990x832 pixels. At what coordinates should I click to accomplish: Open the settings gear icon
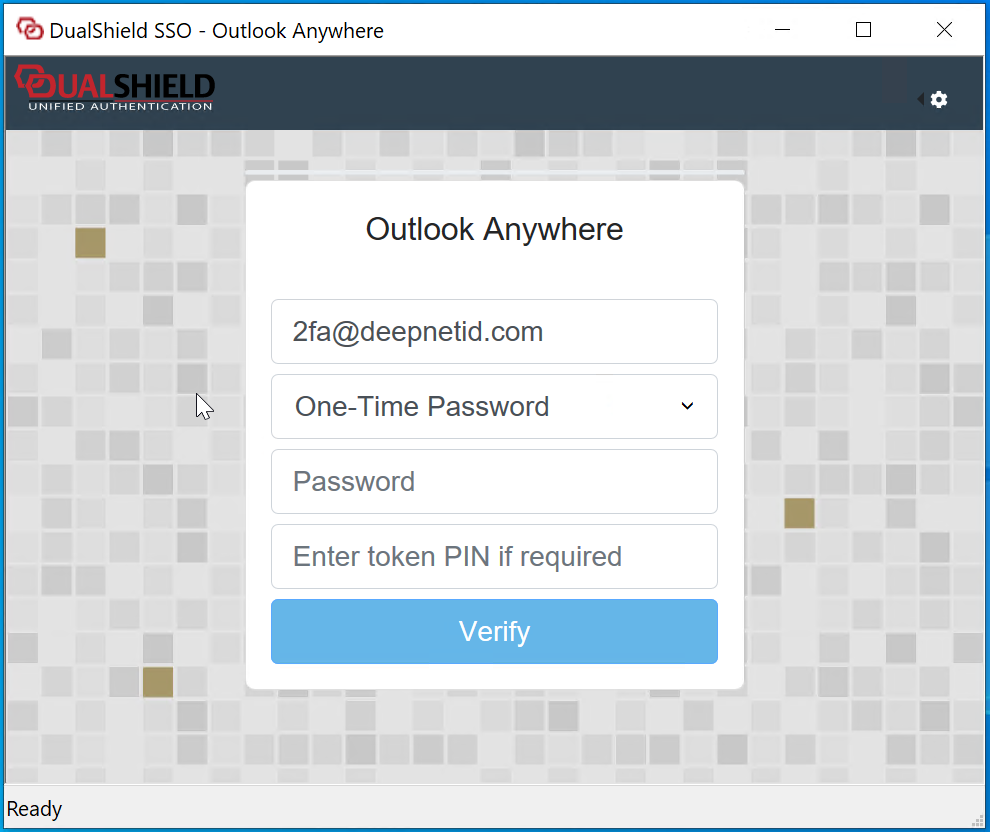939,99
